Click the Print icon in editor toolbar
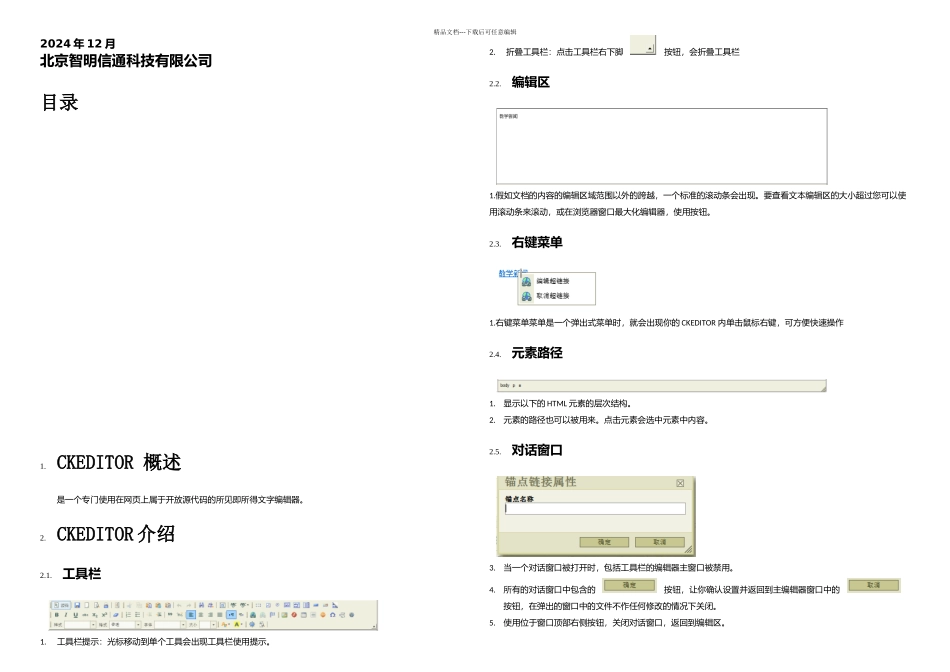Viewport: 950px width, 672px height. click(x=106, y=605)
